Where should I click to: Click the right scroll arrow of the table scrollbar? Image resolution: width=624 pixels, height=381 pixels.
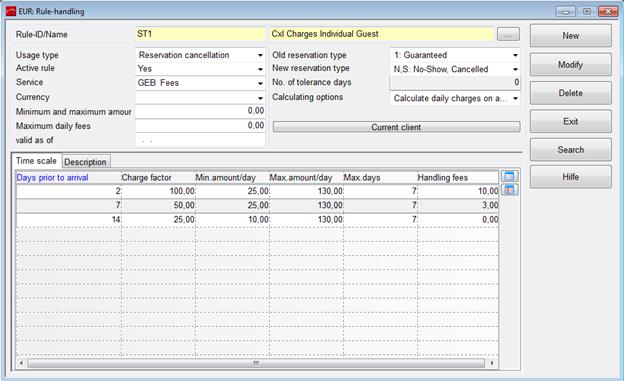pos(492,363)
